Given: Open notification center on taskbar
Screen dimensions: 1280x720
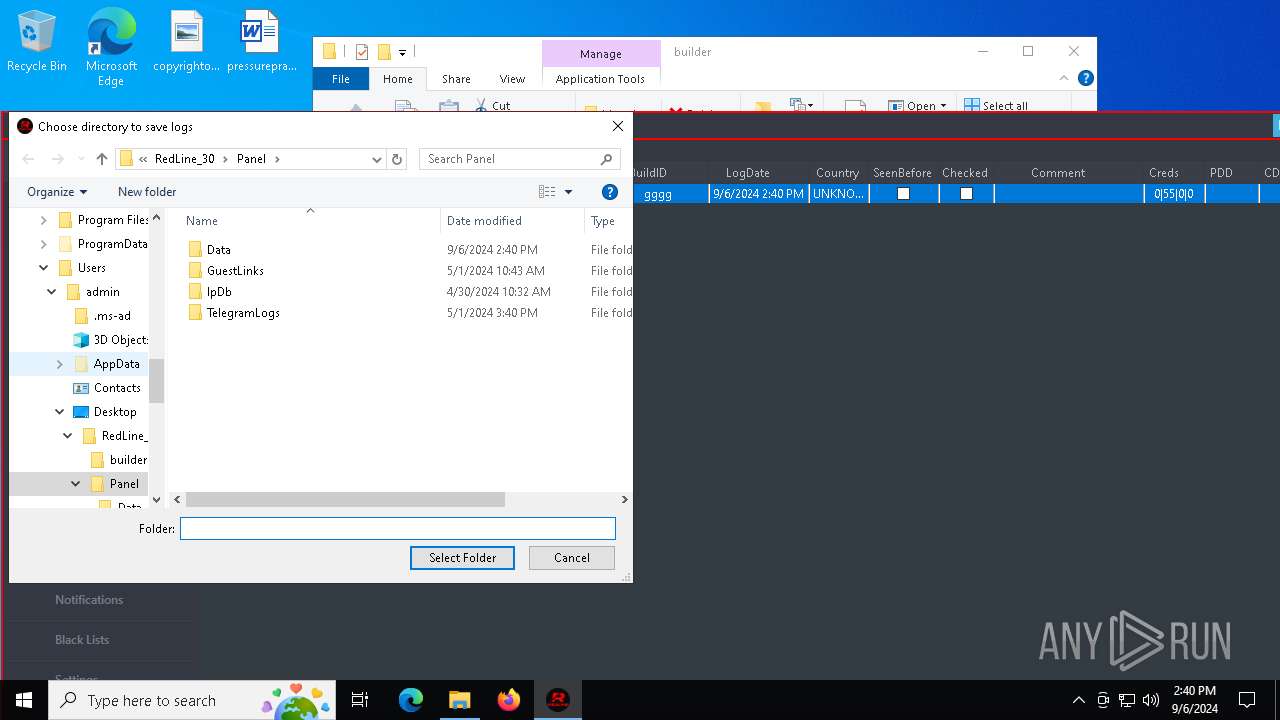Looking at the screenshot, I should [x=1247, y=700].
